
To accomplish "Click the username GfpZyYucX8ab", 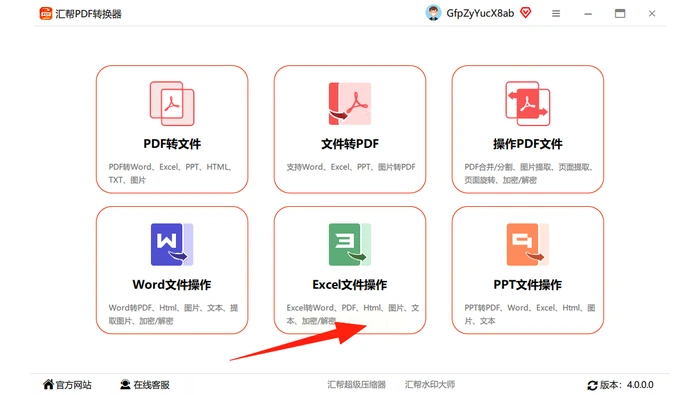I will click(480, 13).
